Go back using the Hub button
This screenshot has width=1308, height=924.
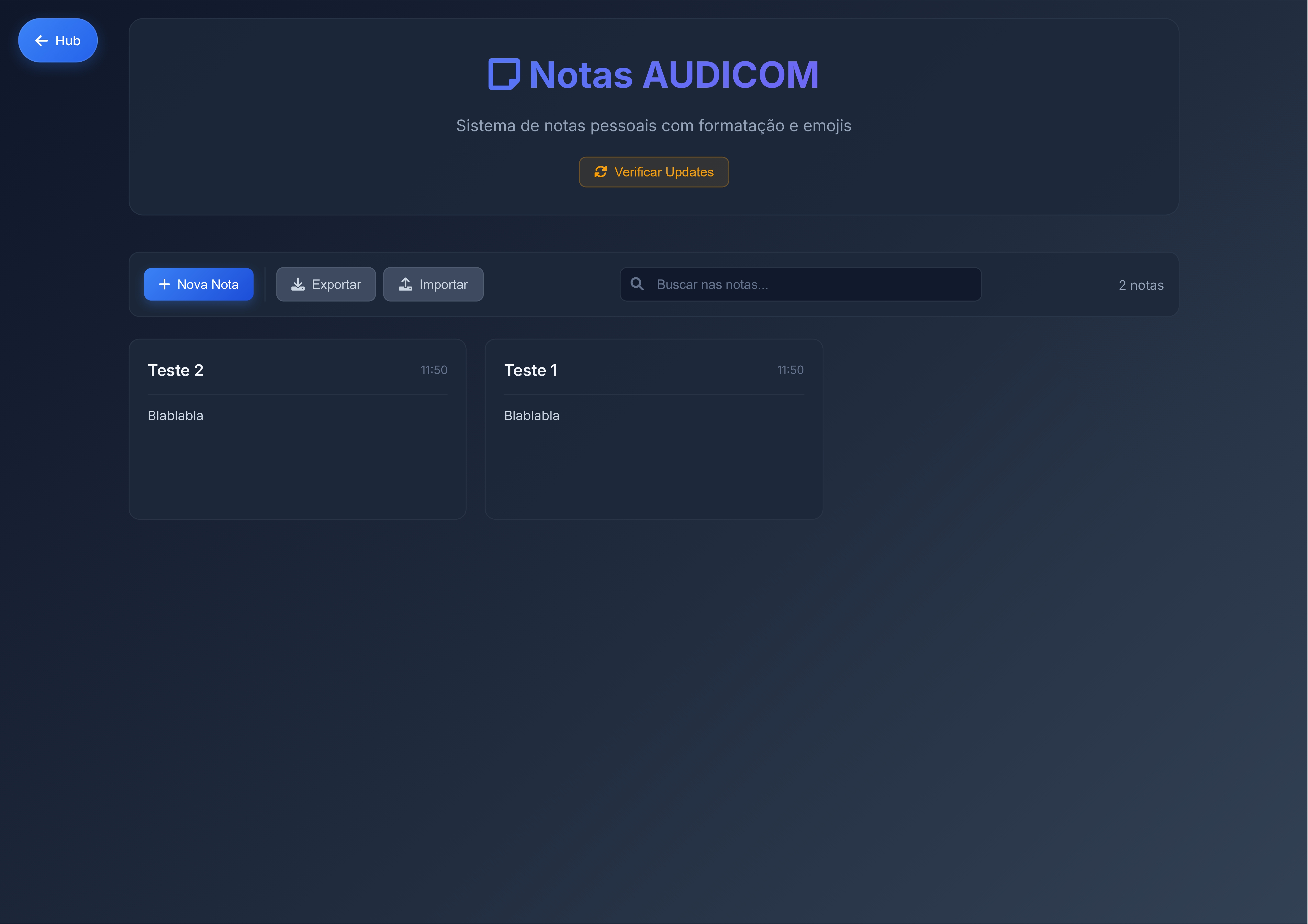58,40
